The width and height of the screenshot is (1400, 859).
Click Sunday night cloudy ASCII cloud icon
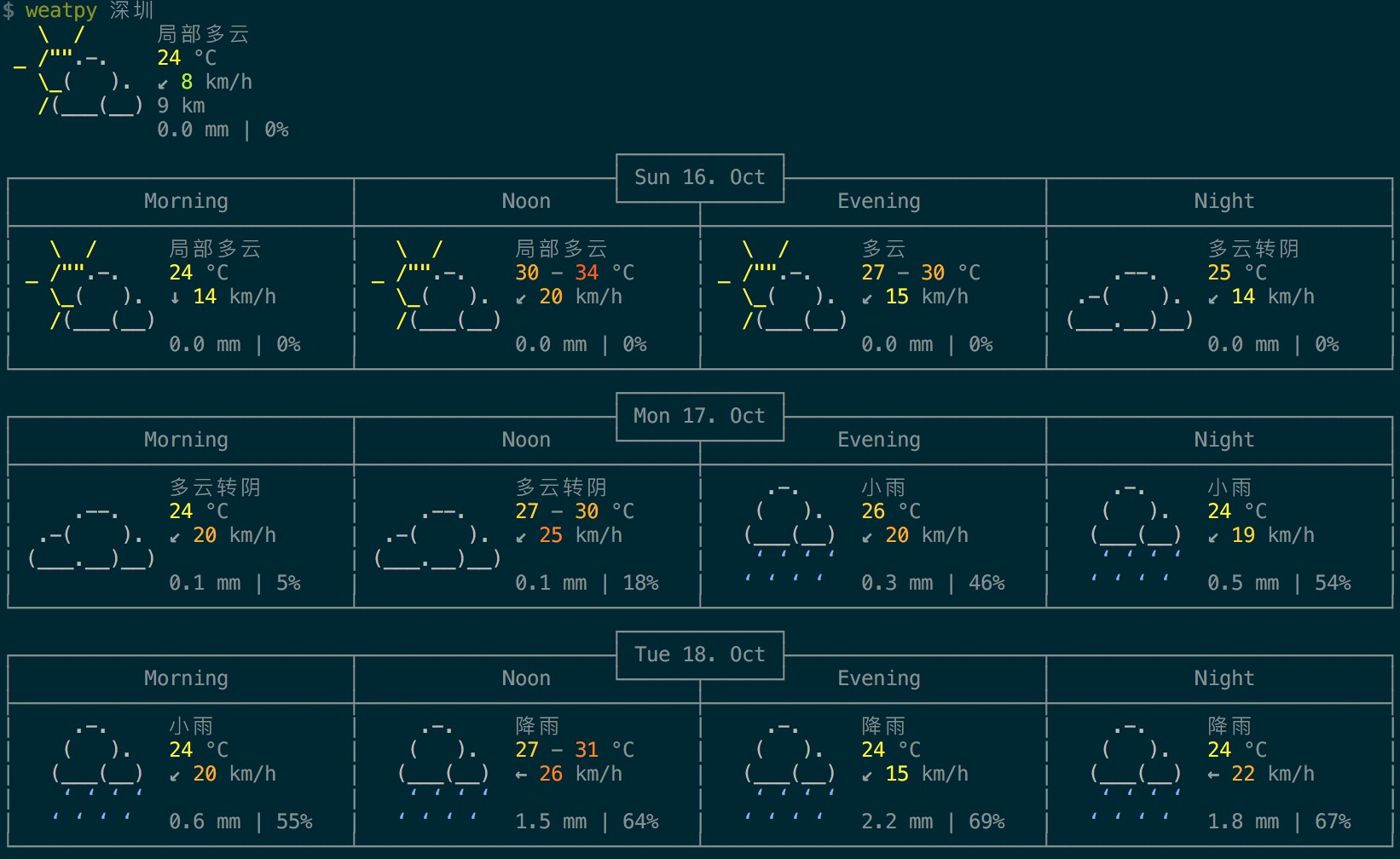1129,297
